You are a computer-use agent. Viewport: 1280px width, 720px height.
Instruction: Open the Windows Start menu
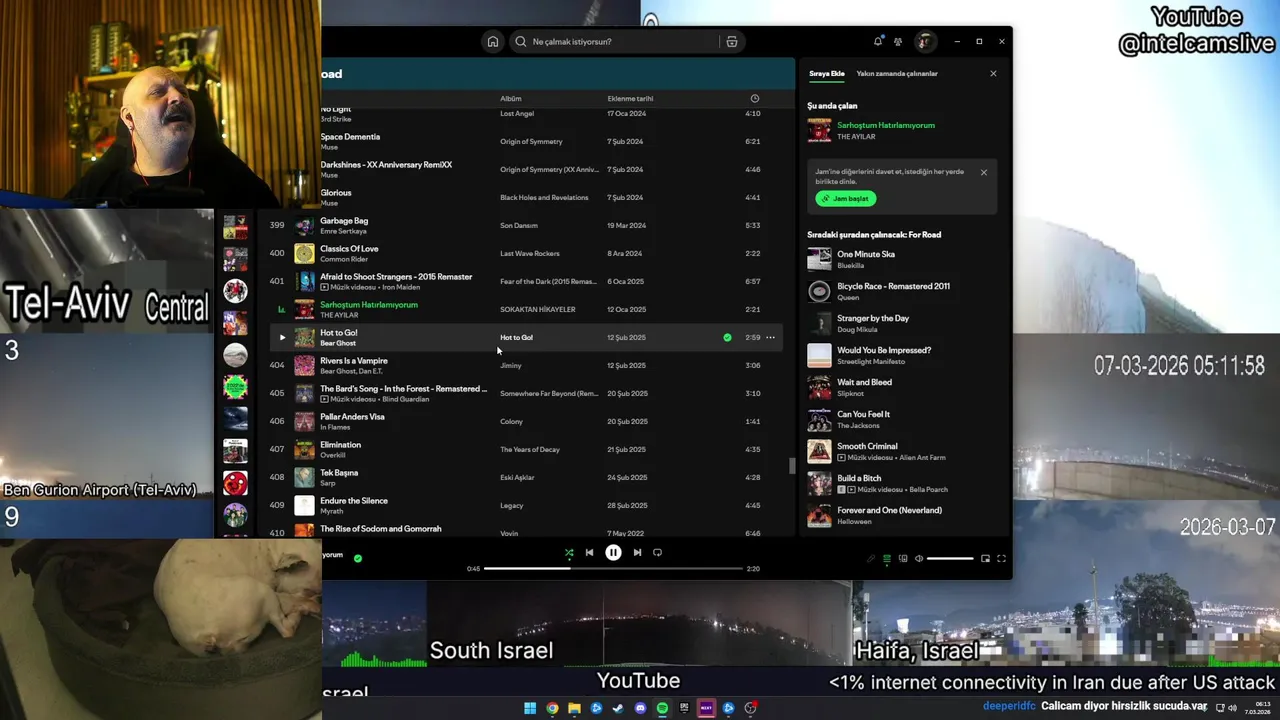point(530,708)
